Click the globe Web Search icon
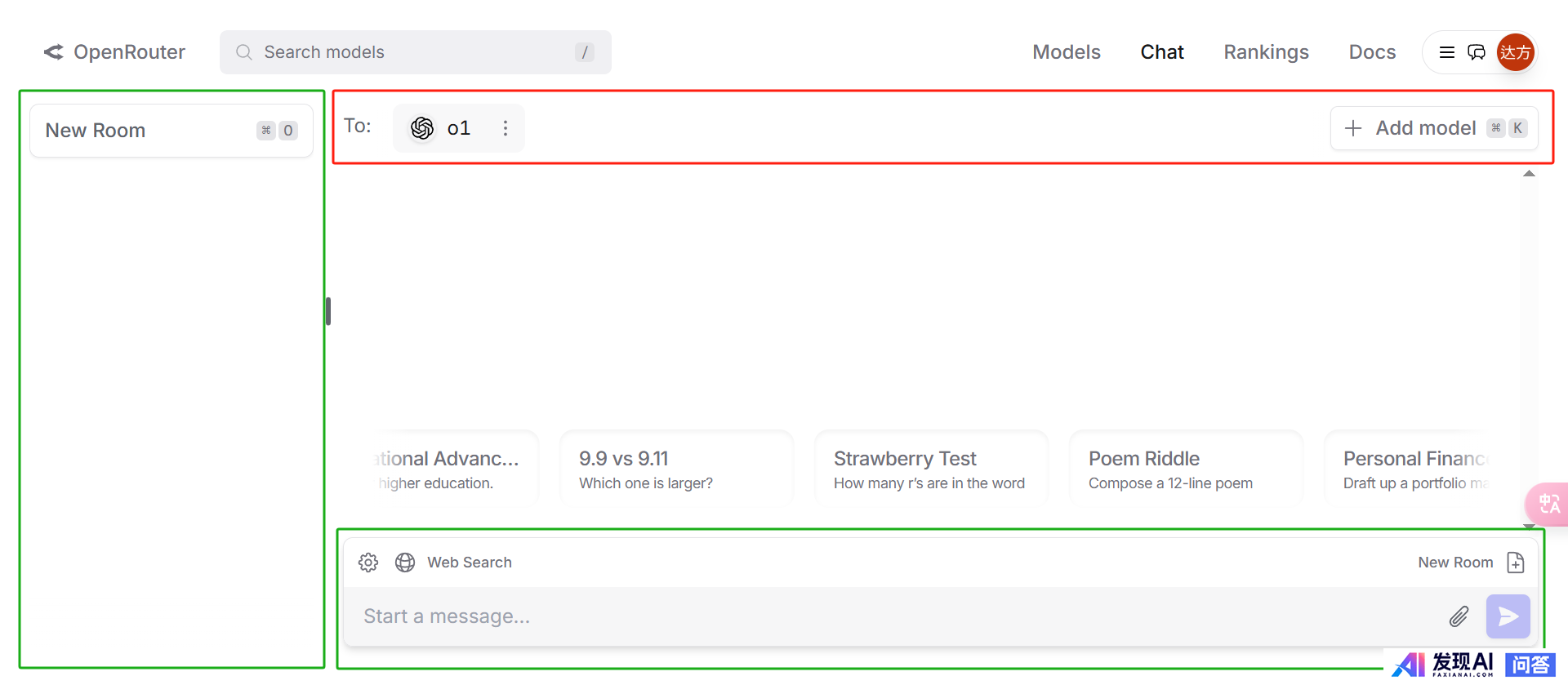The height and width of the screenshot is (685, 1568). [x=405, y=563]
